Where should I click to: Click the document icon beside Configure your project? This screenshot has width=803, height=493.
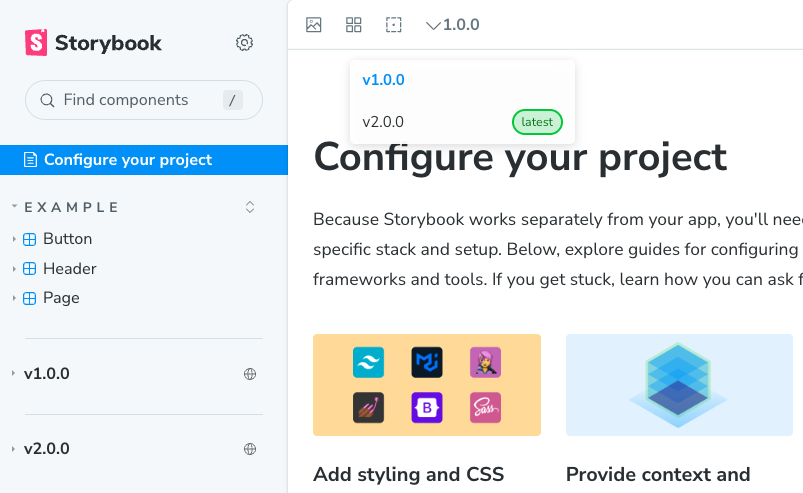point(30,160)
